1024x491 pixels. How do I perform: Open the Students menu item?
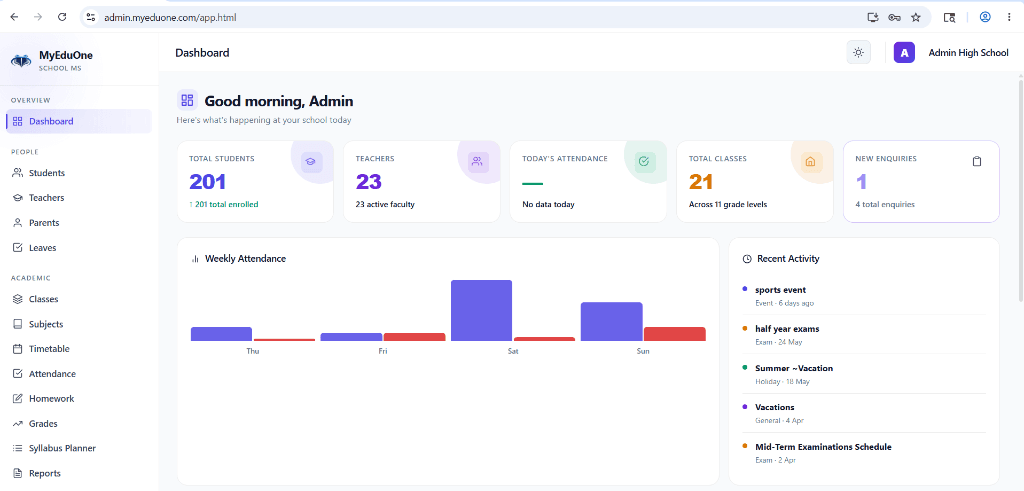[x=79, y=173]
